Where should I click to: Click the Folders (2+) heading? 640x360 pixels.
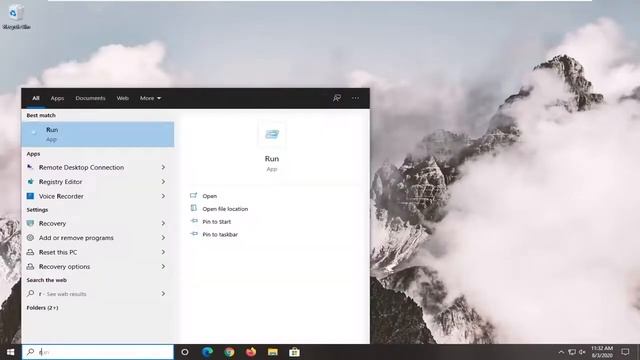(x=42, y=308)
